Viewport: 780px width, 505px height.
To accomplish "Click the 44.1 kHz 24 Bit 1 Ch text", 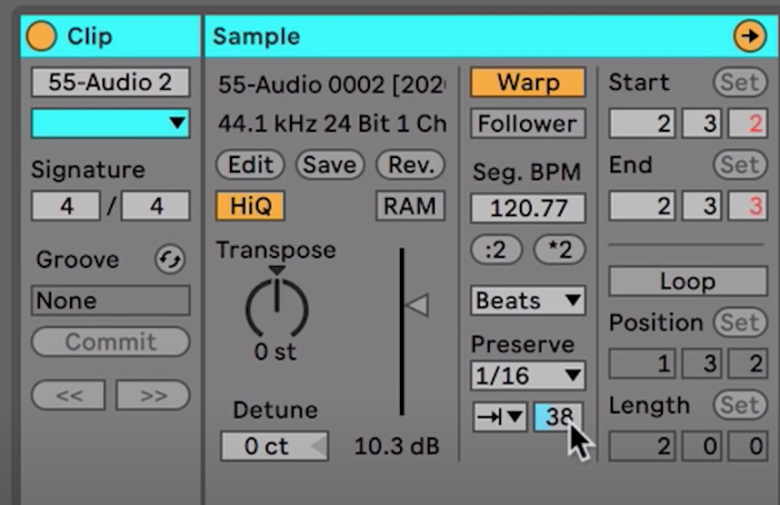I will 332,123.
